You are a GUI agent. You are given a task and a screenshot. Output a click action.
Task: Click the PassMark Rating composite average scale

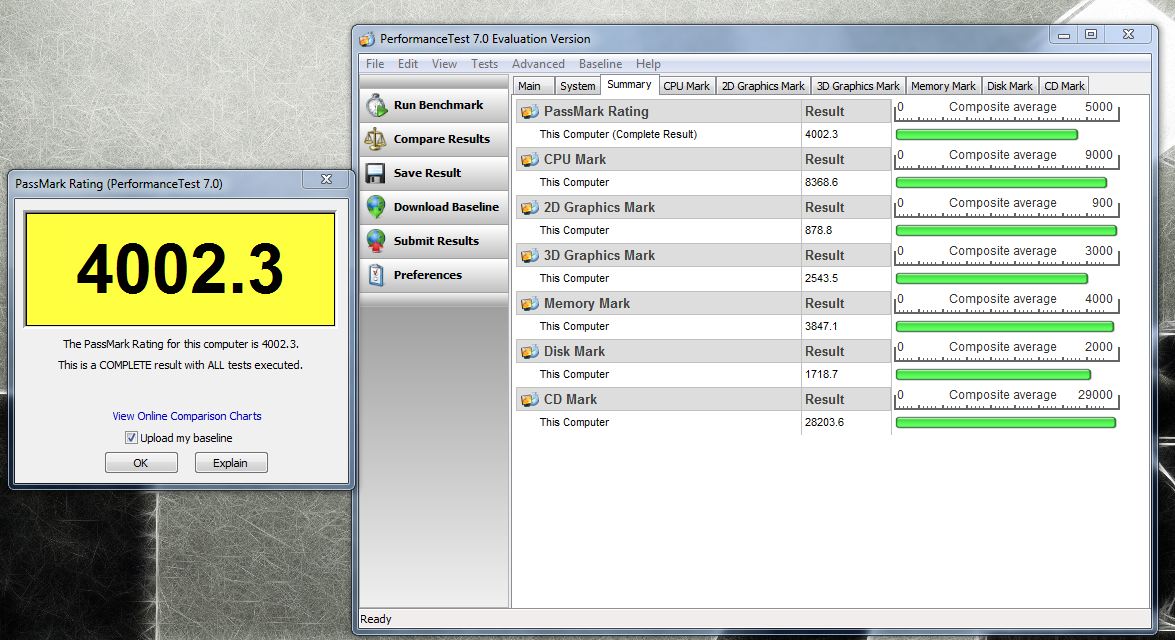(x=1006, y=111)
